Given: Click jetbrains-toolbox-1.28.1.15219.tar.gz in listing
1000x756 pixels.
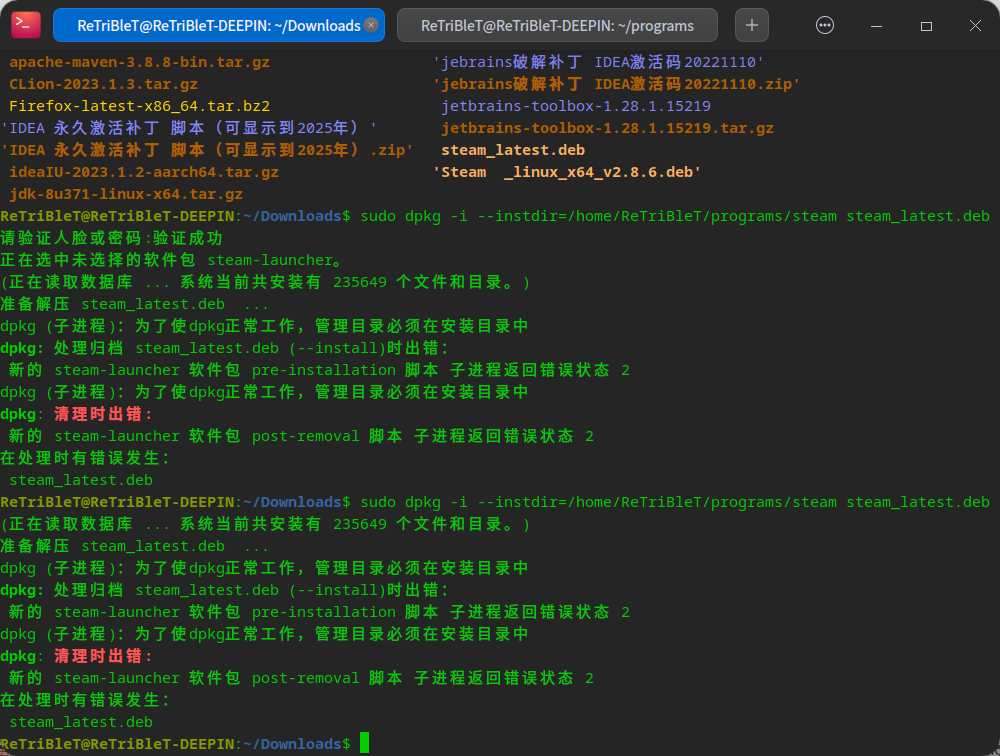Looking at the screenshot, I should click(607, 128).
